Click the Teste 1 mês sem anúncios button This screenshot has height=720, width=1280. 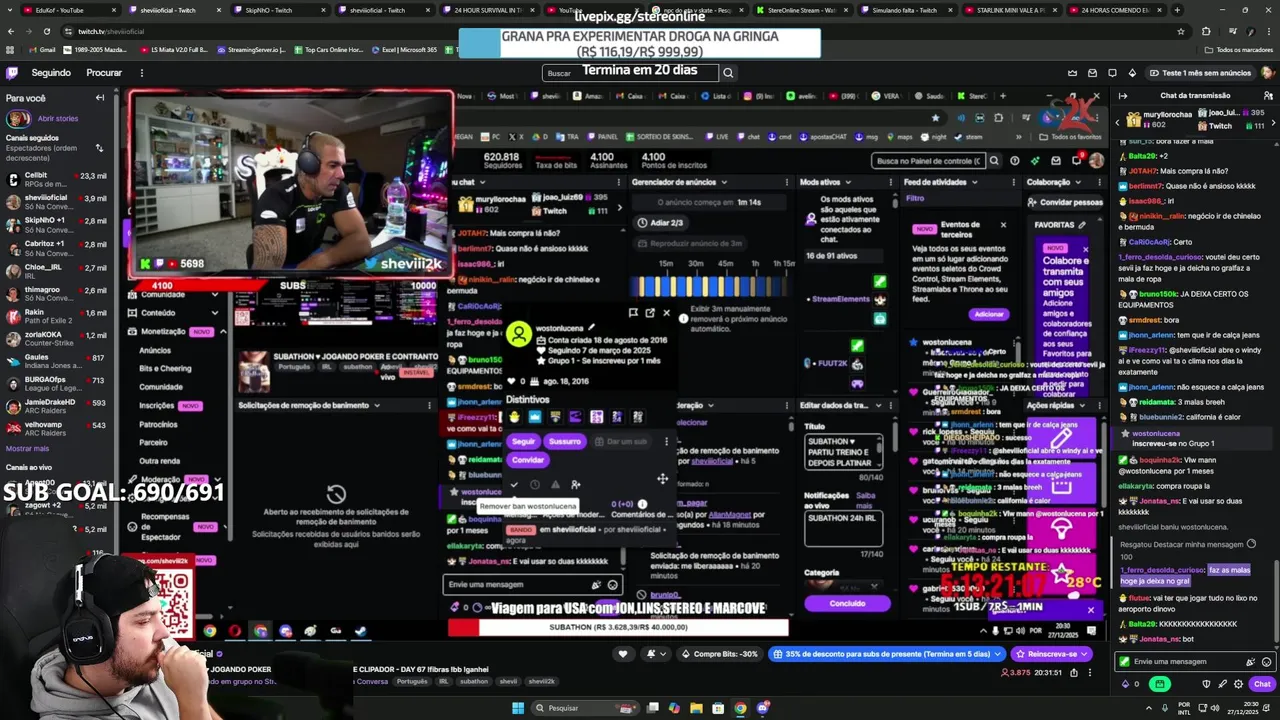click(x=1200, y=72)
